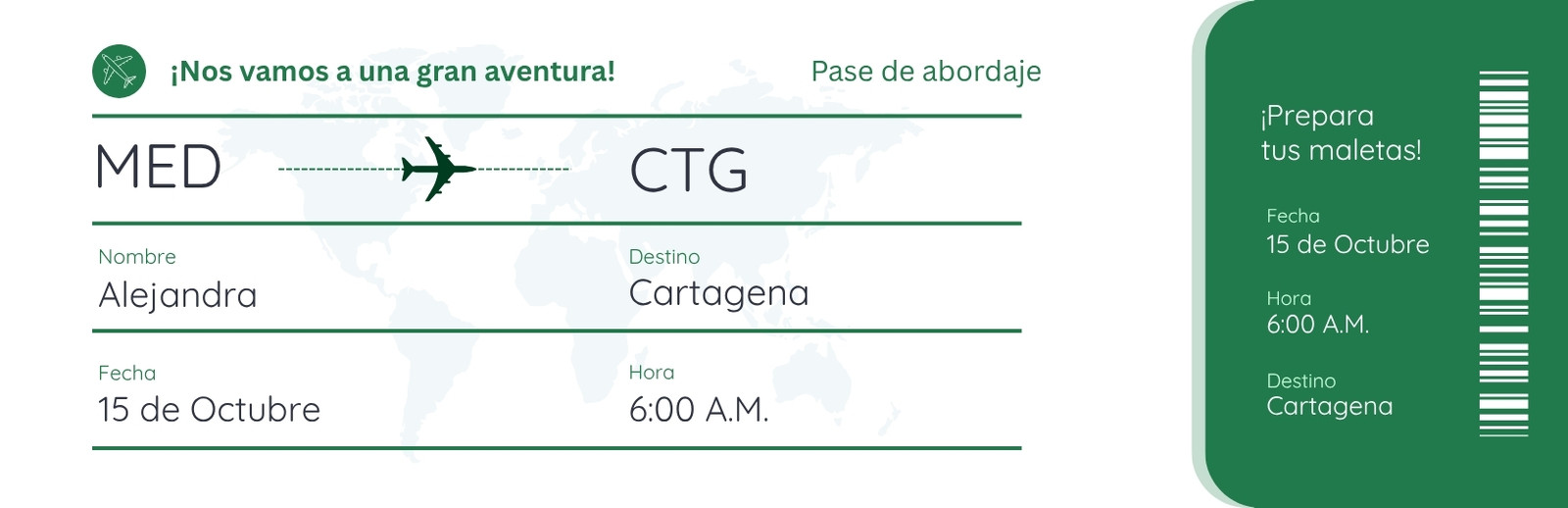The height and width of the screenshot is (508, 1568).
Task: Click the Nombre label
Action: pos(137,257)
